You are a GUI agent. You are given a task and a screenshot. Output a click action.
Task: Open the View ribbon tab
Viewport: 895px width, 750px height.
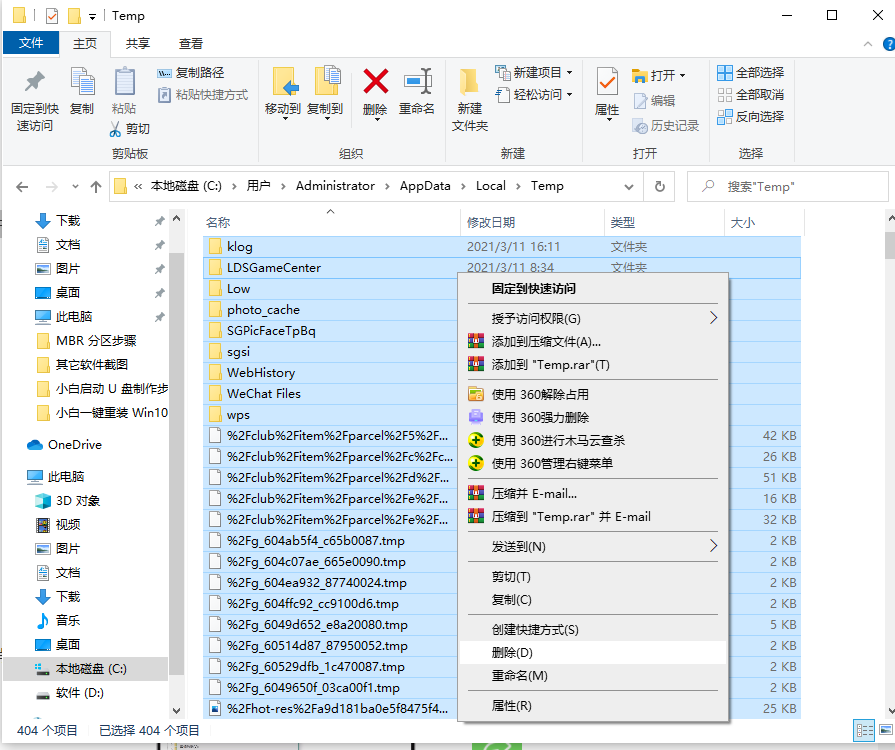coord(191,43)
